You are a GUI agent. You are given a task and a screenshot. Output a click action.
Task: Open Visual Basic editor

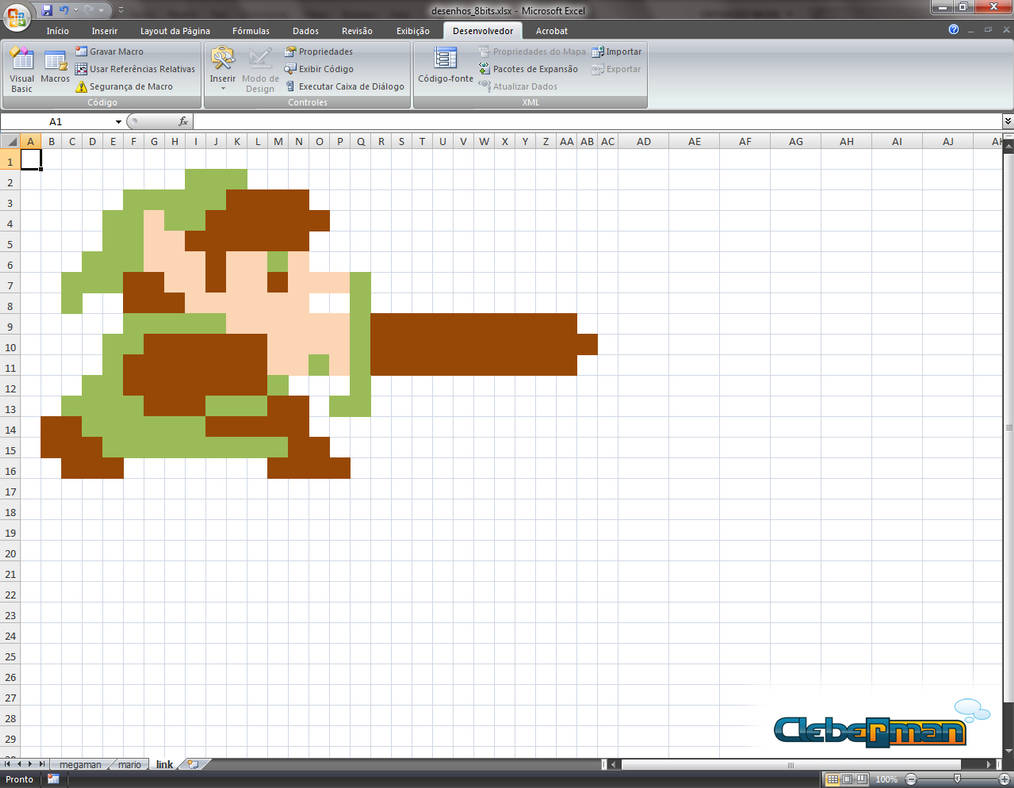(21, 70)
